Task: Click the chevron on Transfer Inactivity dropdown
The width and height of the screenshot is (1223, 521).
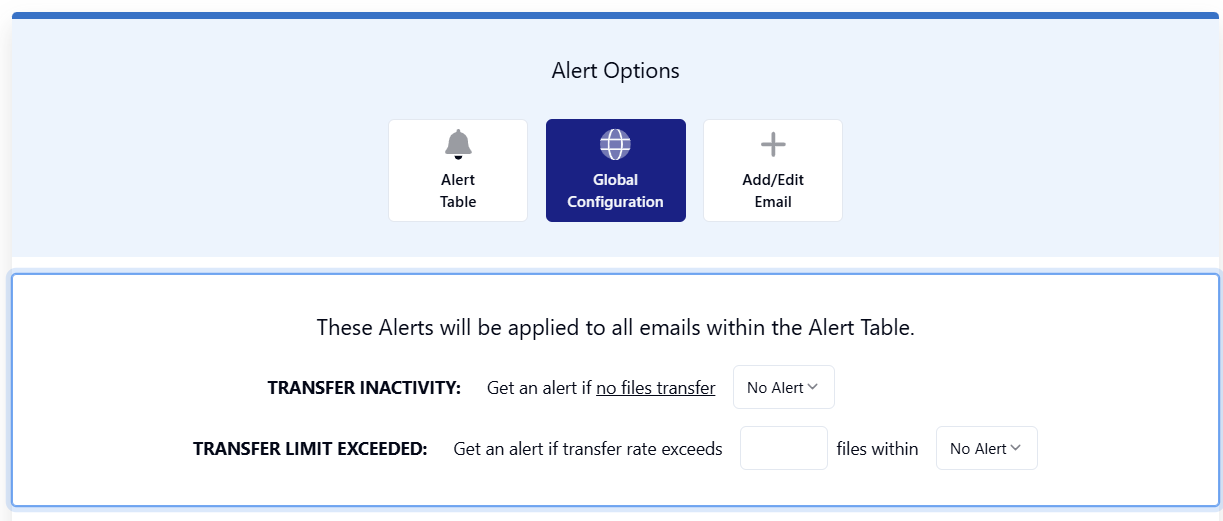Action: coord(813,387)
